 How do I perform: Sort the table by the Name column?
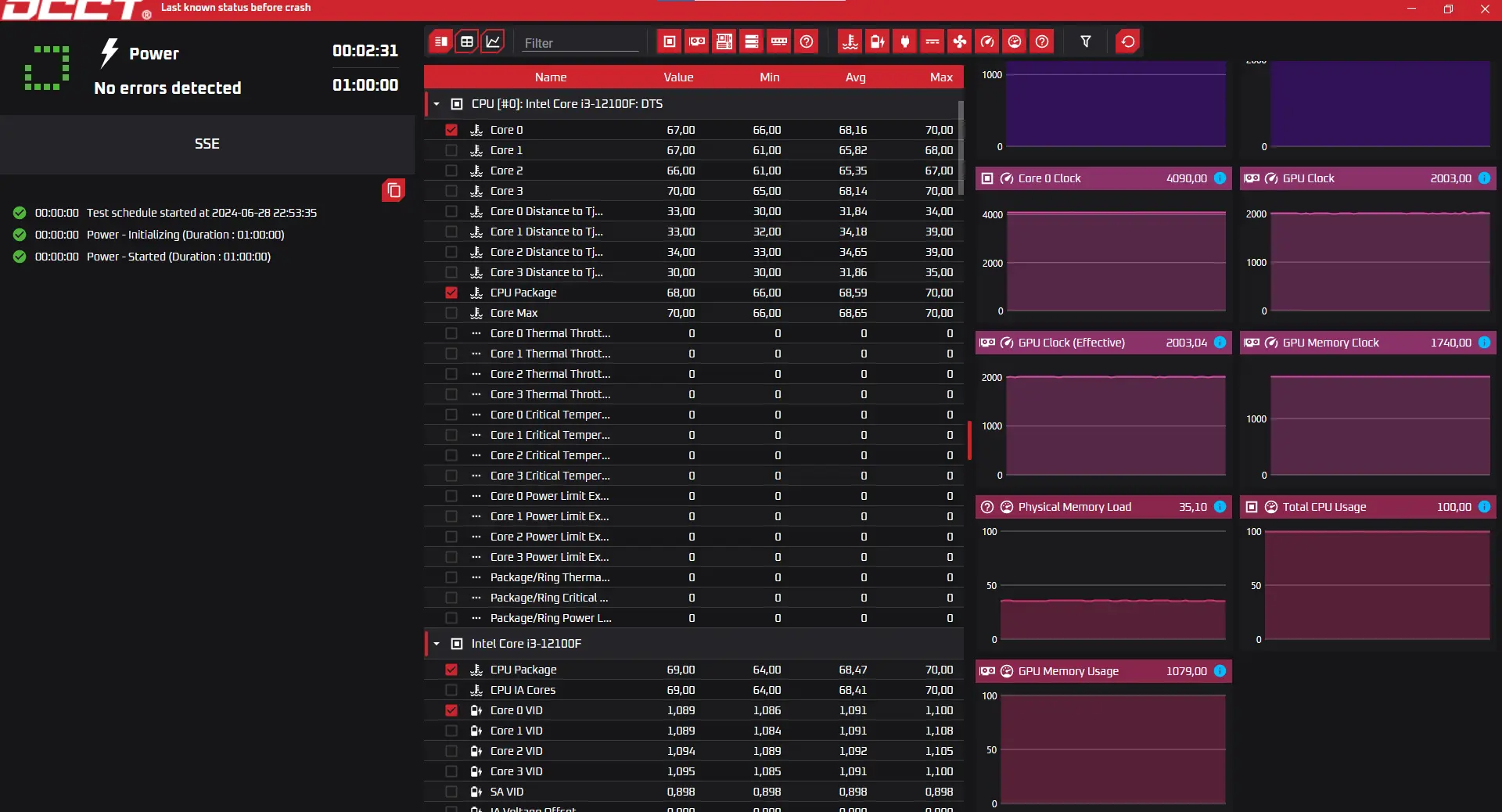tap(551, 77)
